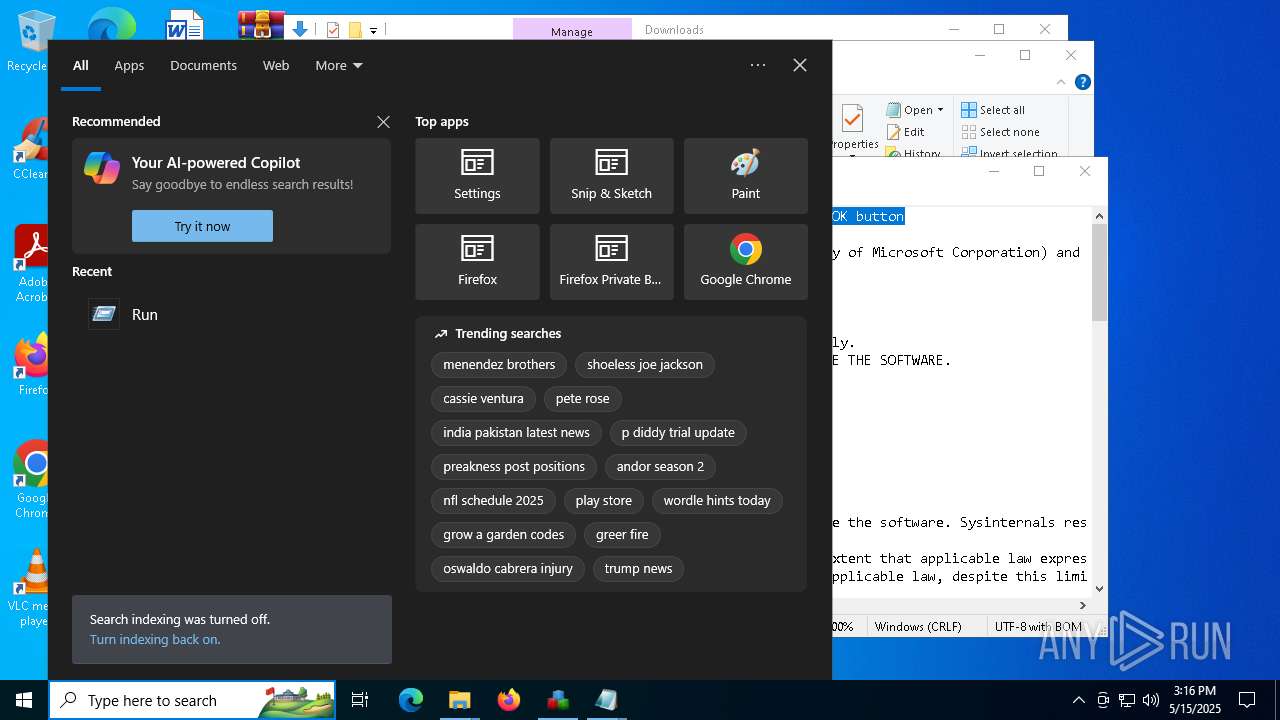Open Google Chrome desktop shortcut
This screenshot has height=720, width=1280.
click(x=33, y=480)
